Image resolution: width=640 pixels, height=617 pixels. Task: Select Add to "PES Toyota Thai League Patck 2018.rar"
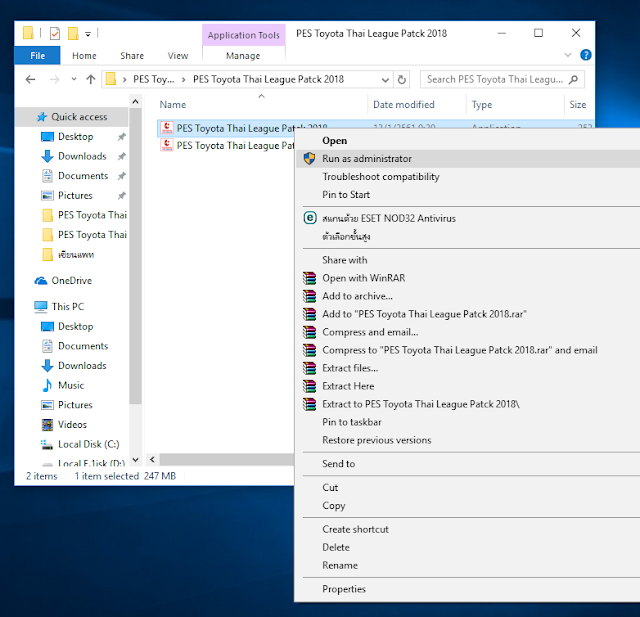tap(424, 314)
